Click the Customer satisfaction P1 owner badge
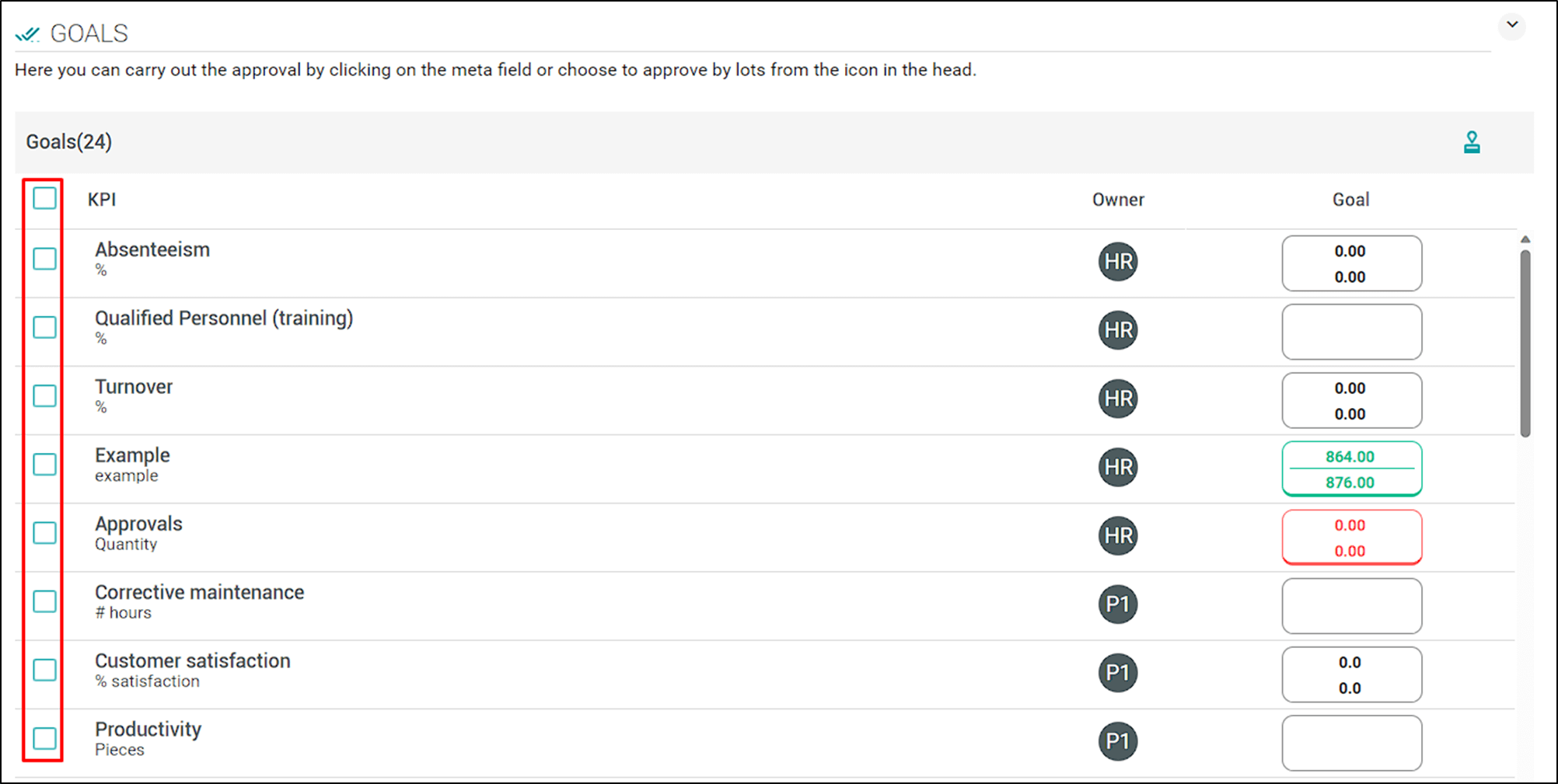1558x784 pixels. click(1118, 673)
